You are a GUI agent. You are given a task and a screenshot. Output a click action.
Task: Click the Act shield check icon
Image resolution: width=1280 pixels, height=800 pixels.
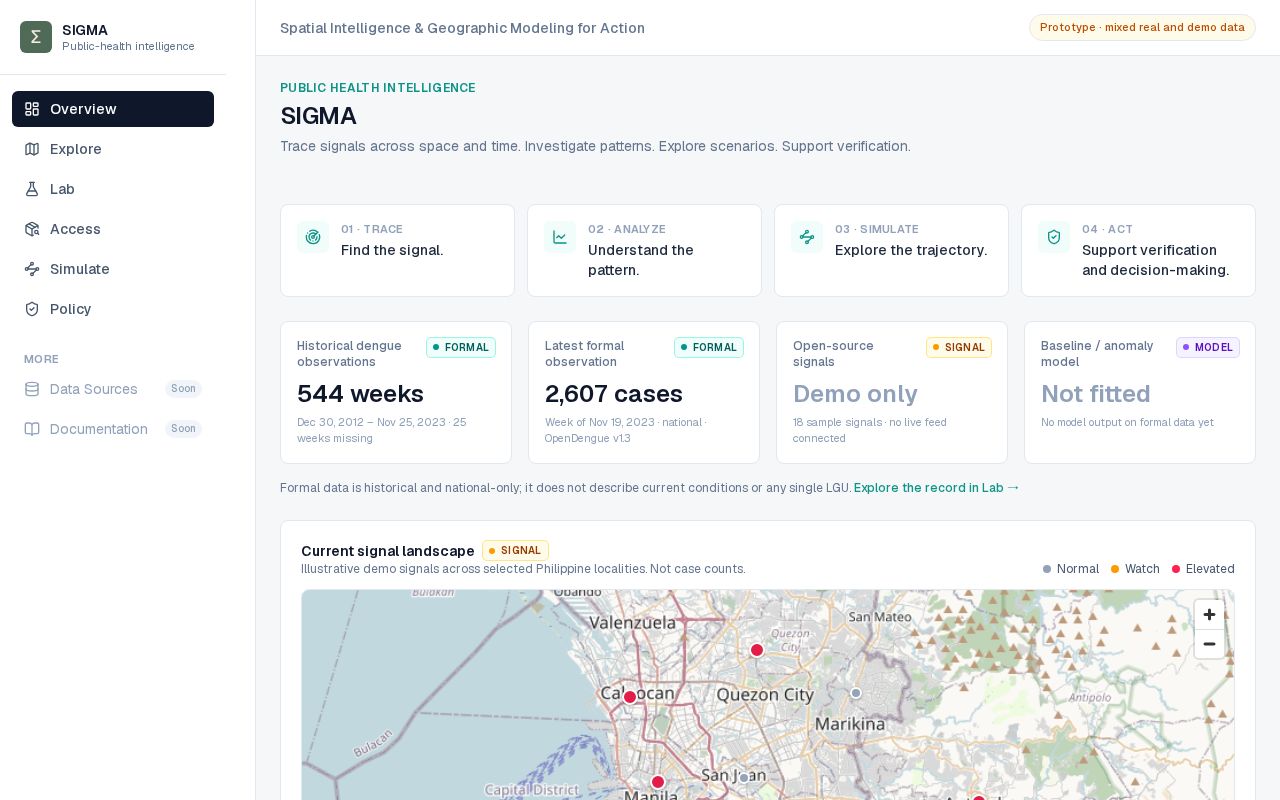pyautogui.click(x=1054, y=237)
